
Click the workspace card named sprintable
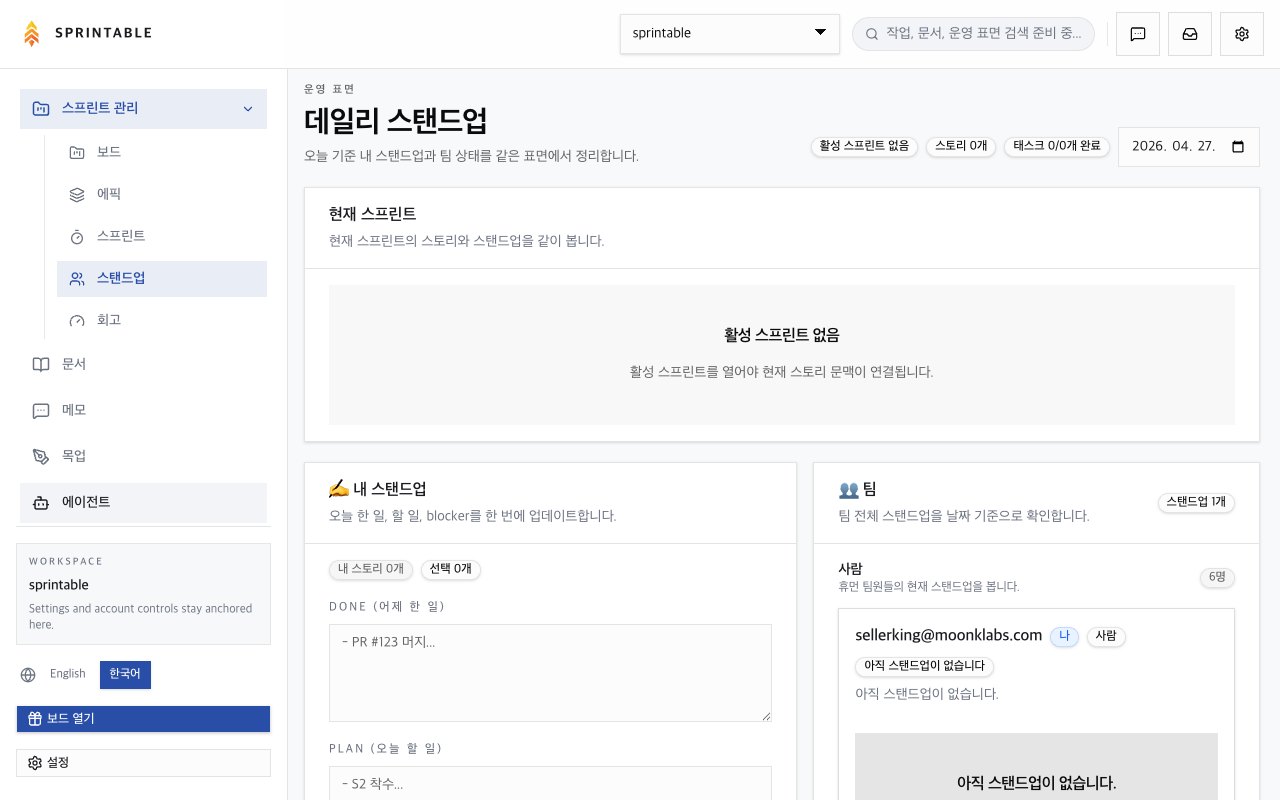143,594
